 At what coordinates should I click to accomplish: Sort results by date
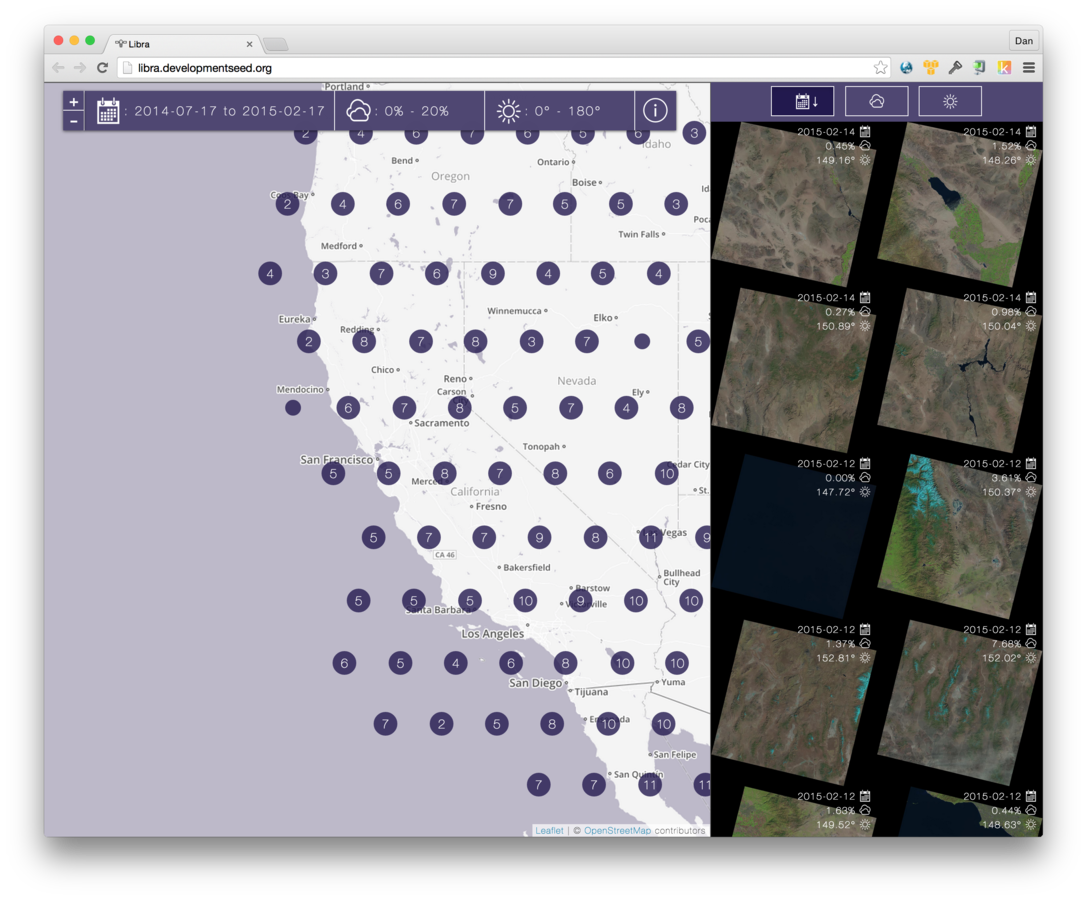coord(803,101)
